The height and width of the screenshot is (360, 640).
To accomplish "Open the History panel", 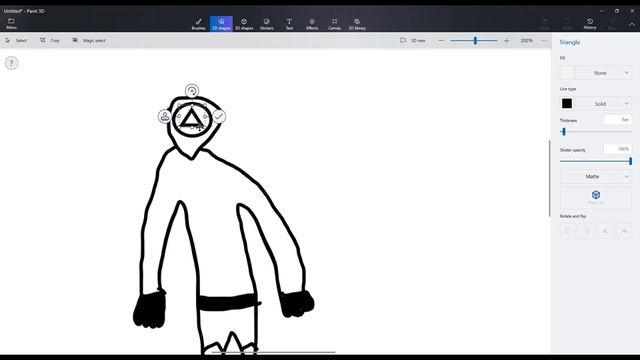I will [x=590, y=24].
